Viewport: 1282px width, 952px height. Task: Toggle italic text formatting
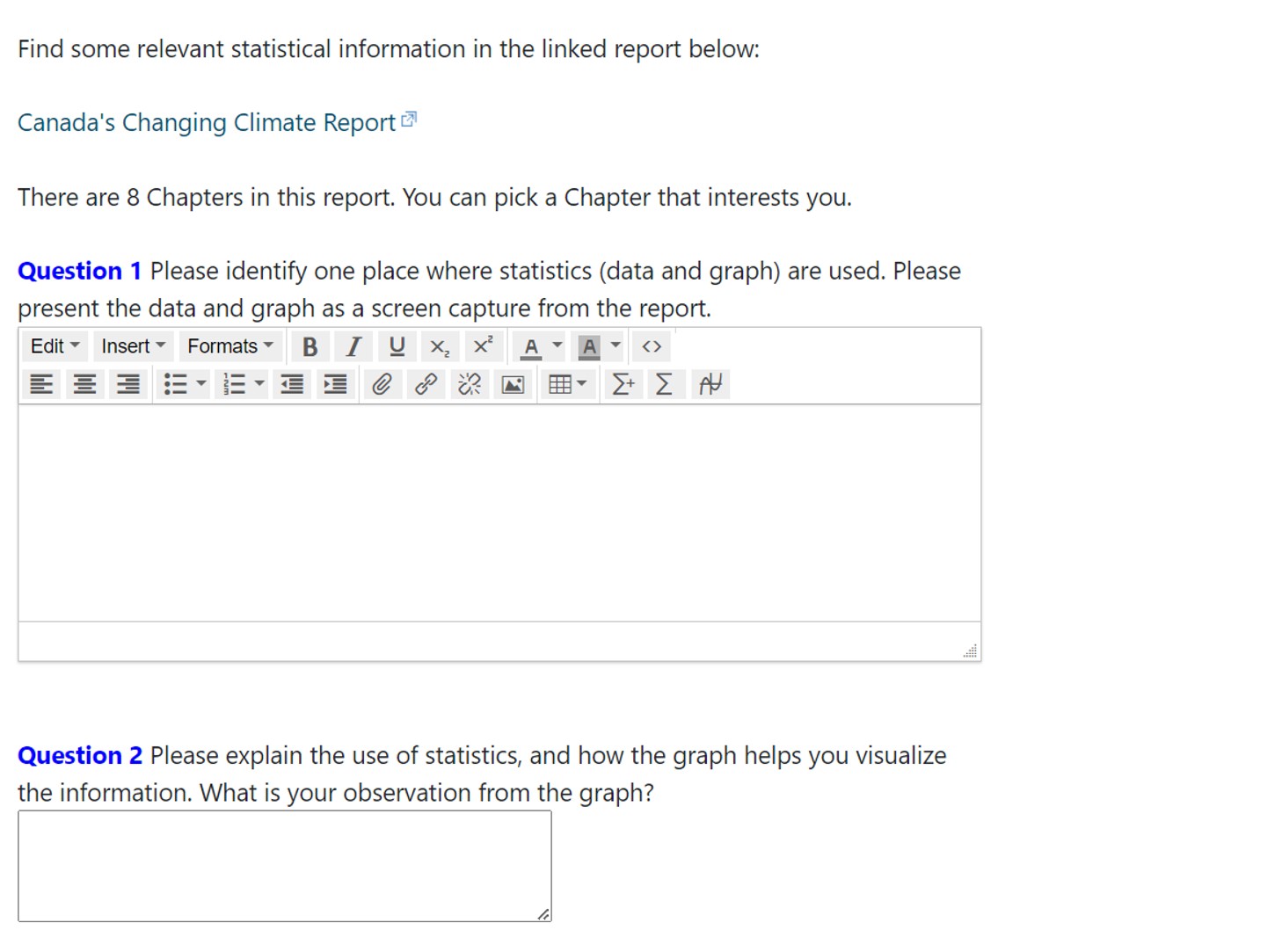click(353, 346)
